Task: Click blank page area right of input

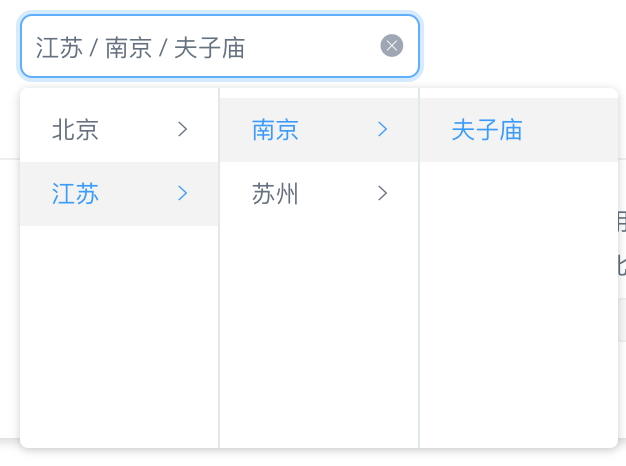Action: tap(520, 46)
